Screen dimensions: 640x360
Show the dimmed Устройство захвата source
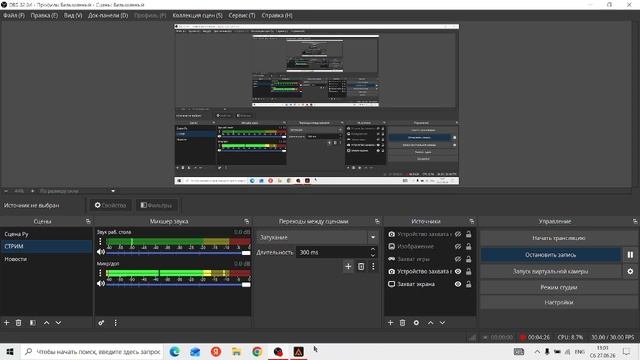pyautogui.click(x=458, y=234)
